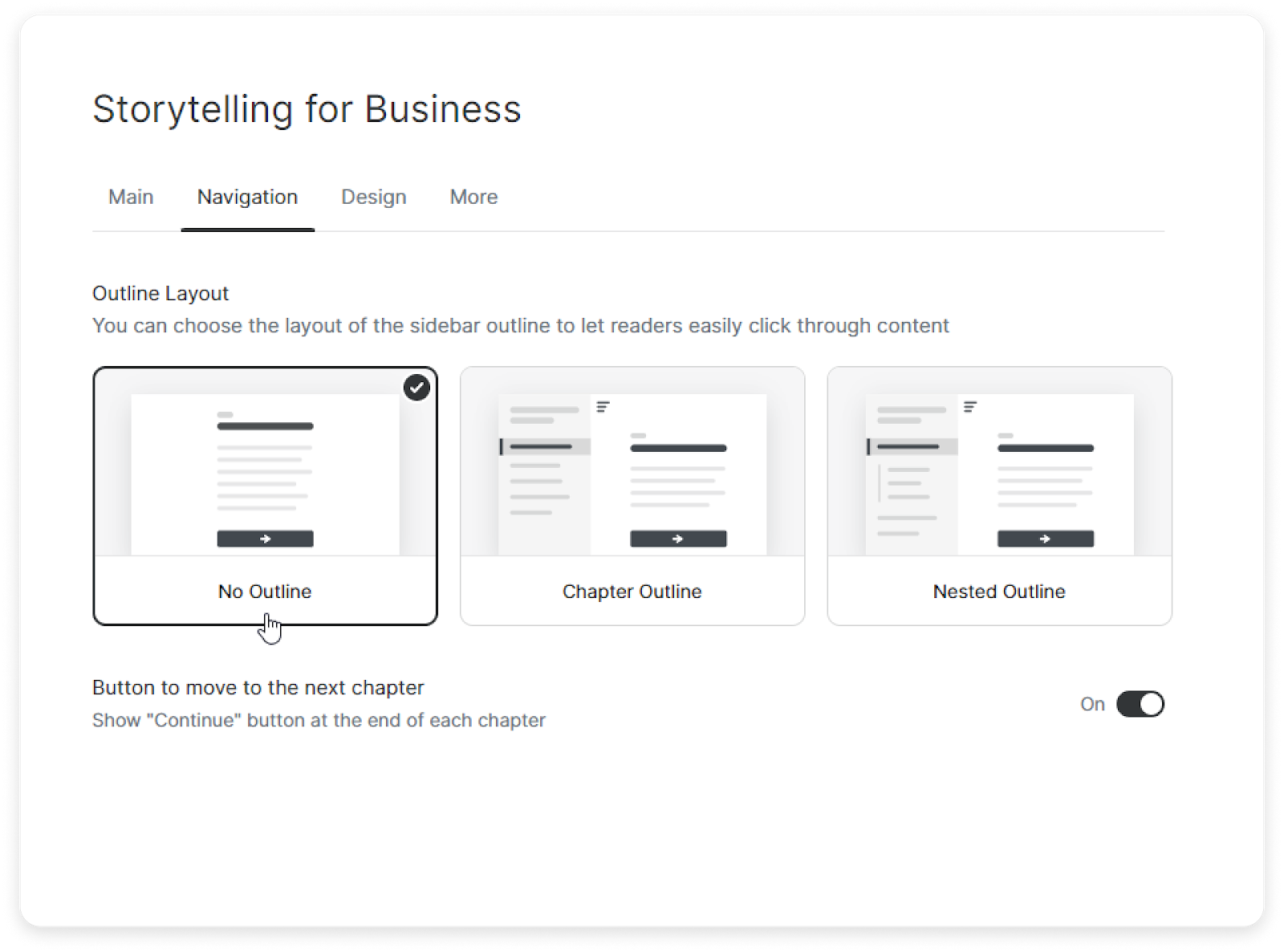Open the Design tab
This screenshot has height=952, width=1284.
(x=373, y=197)
